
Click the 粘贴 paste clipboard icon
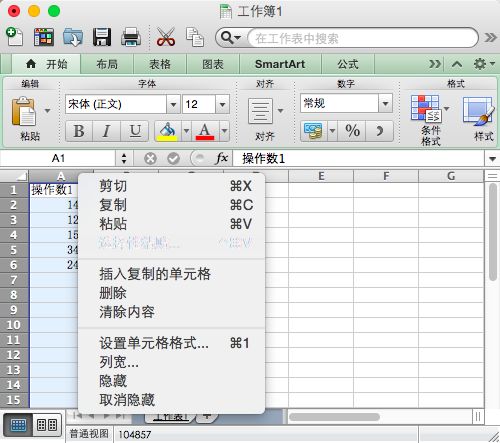pyautogui.click(x=23, y=111)
